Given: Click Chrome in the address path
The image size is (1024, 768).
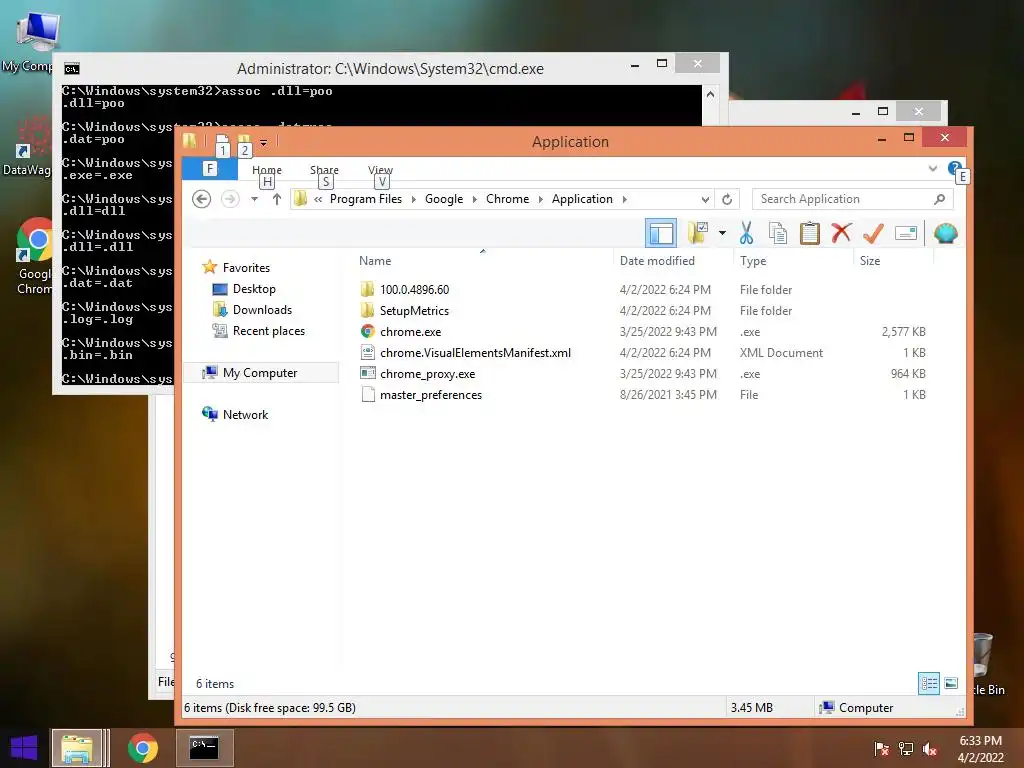Looking at the screenshot, I should point(507,199).
